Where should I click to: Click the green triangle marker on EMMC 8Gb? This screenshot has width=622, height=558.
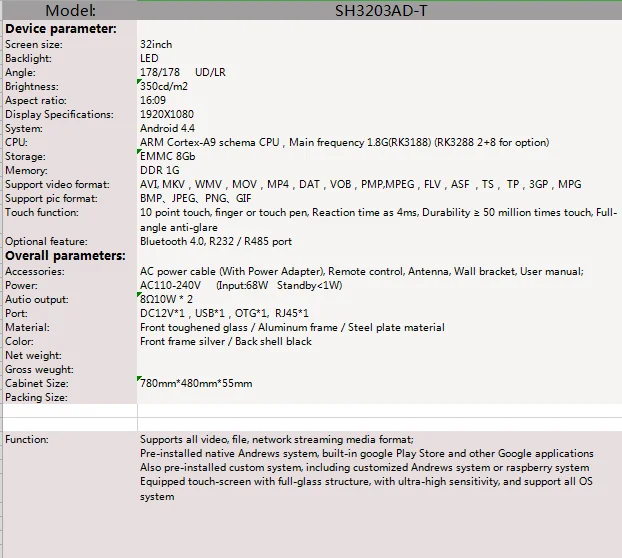click(x=140, y=152)
